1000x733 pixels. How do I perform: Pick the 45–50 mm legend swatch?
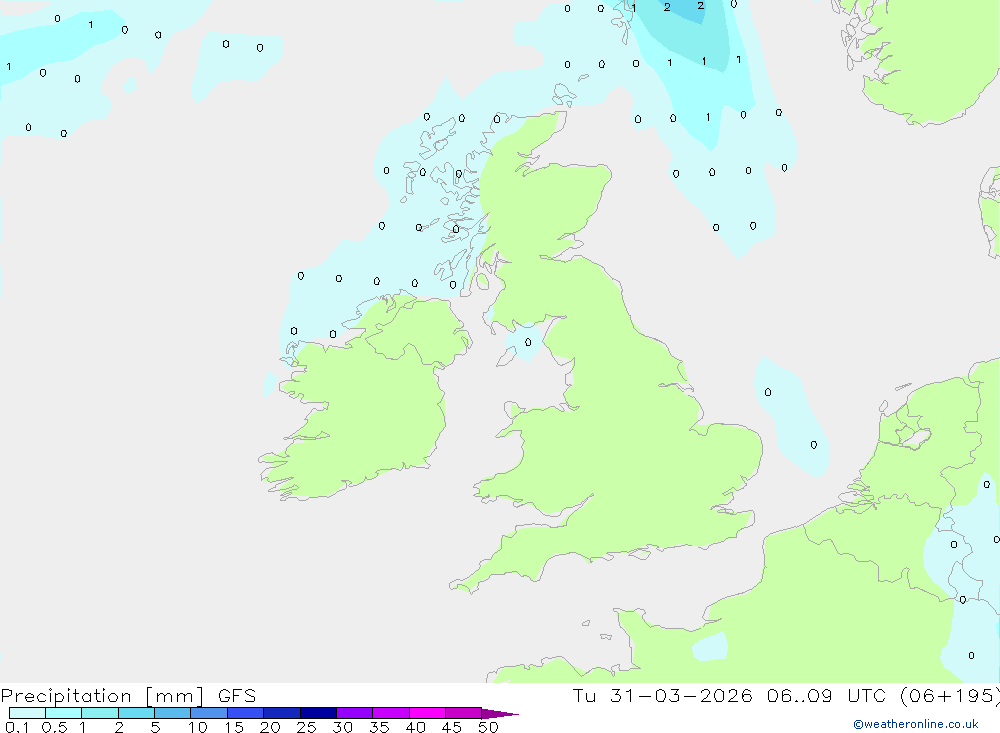click(x=464, y=713)
